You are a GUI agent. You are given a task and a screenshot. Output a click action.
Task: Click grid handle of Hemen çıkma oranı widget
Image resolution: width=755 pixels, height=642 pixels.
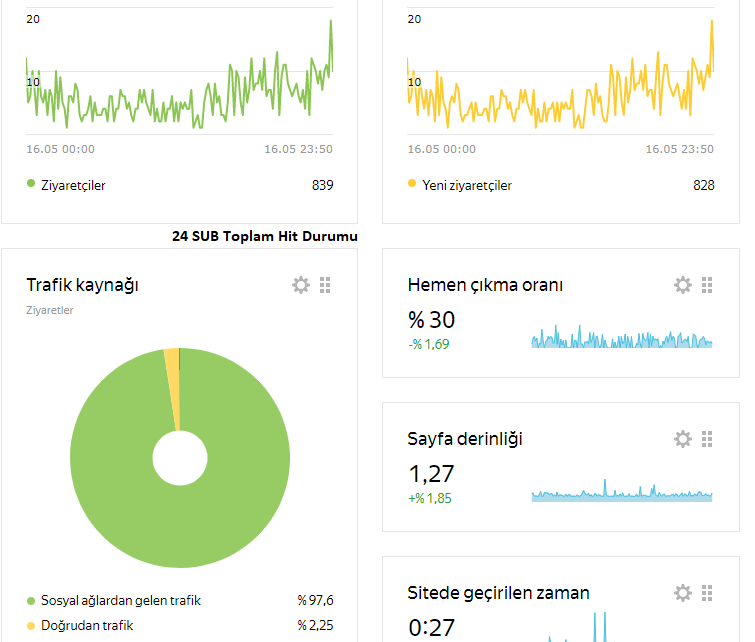pos(707,285)
